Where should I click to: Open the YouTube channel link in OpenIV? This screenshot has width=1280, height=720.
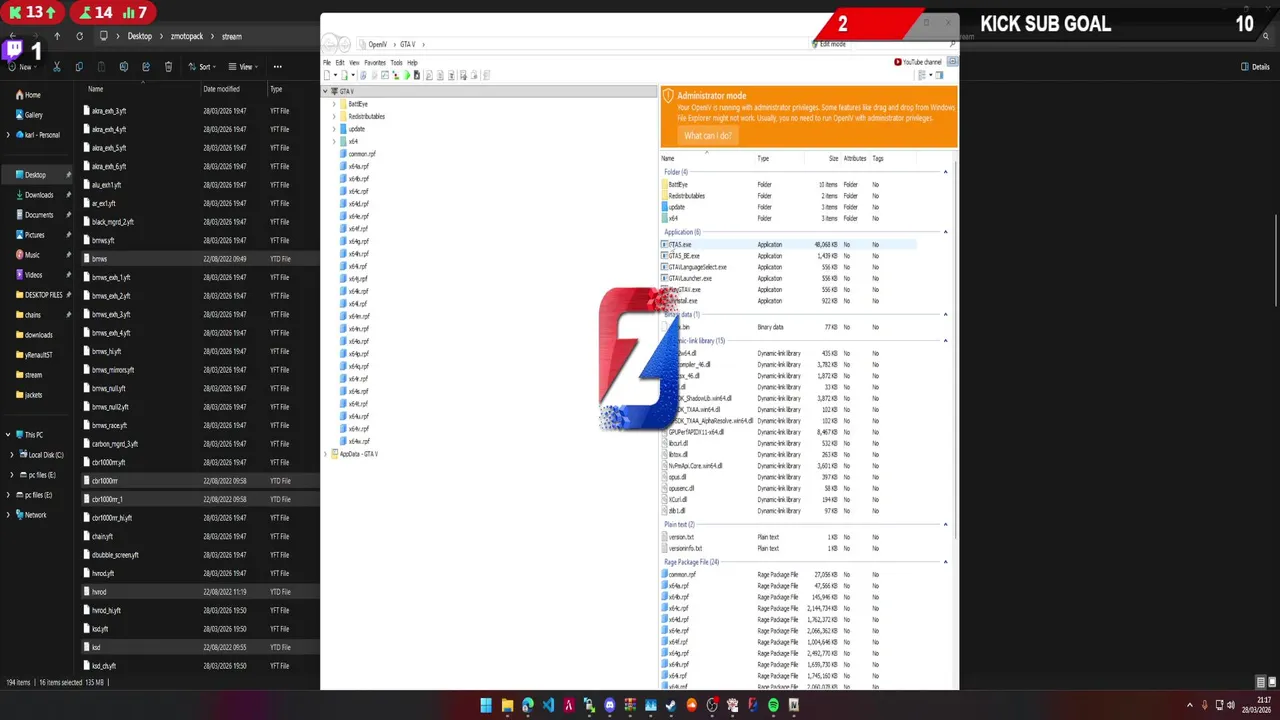pyautogui.click(x=918, y=62)
